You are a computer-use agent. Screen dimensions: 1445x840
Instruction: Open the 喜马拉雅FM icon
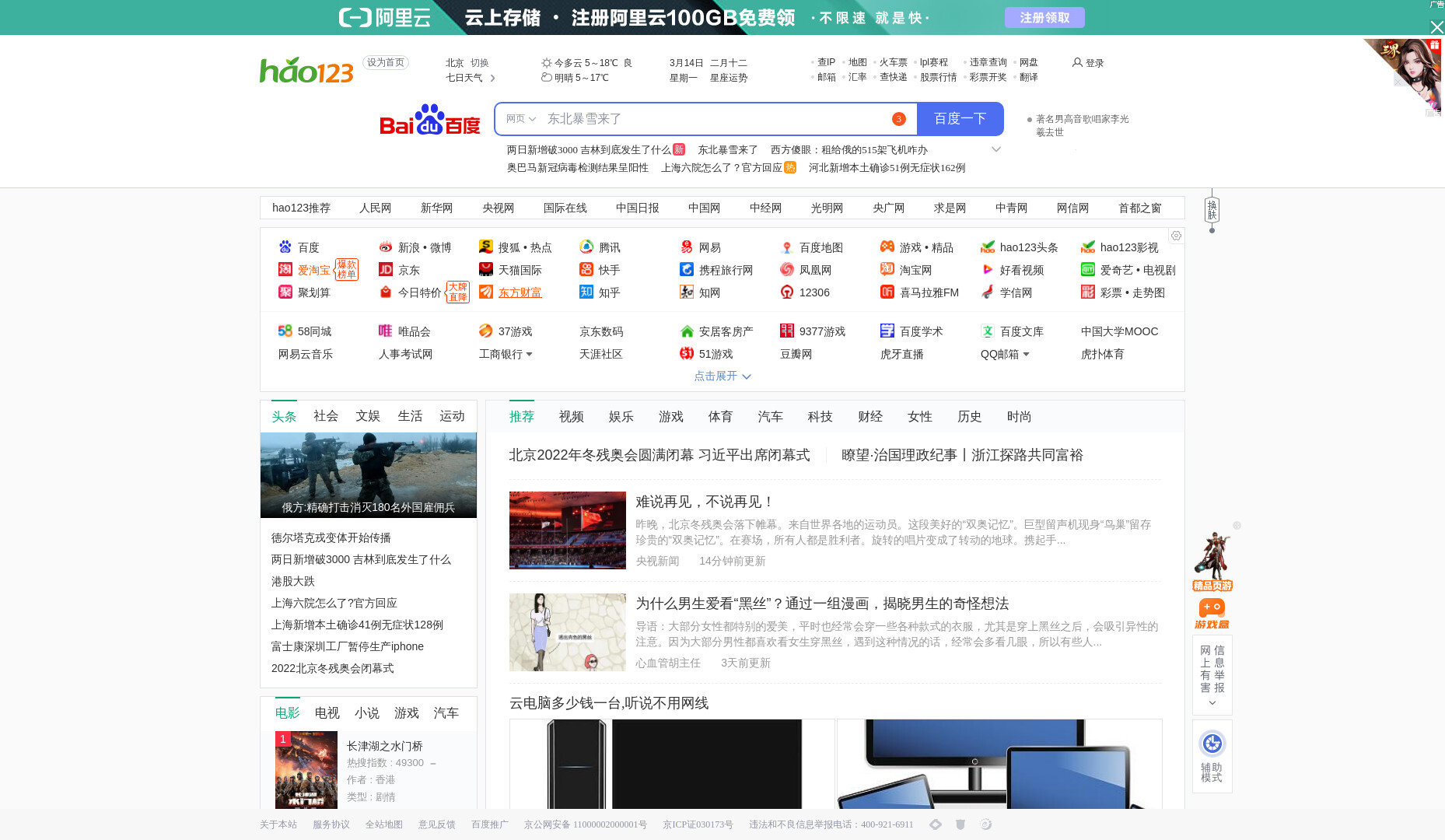click(x=887, y=292)
